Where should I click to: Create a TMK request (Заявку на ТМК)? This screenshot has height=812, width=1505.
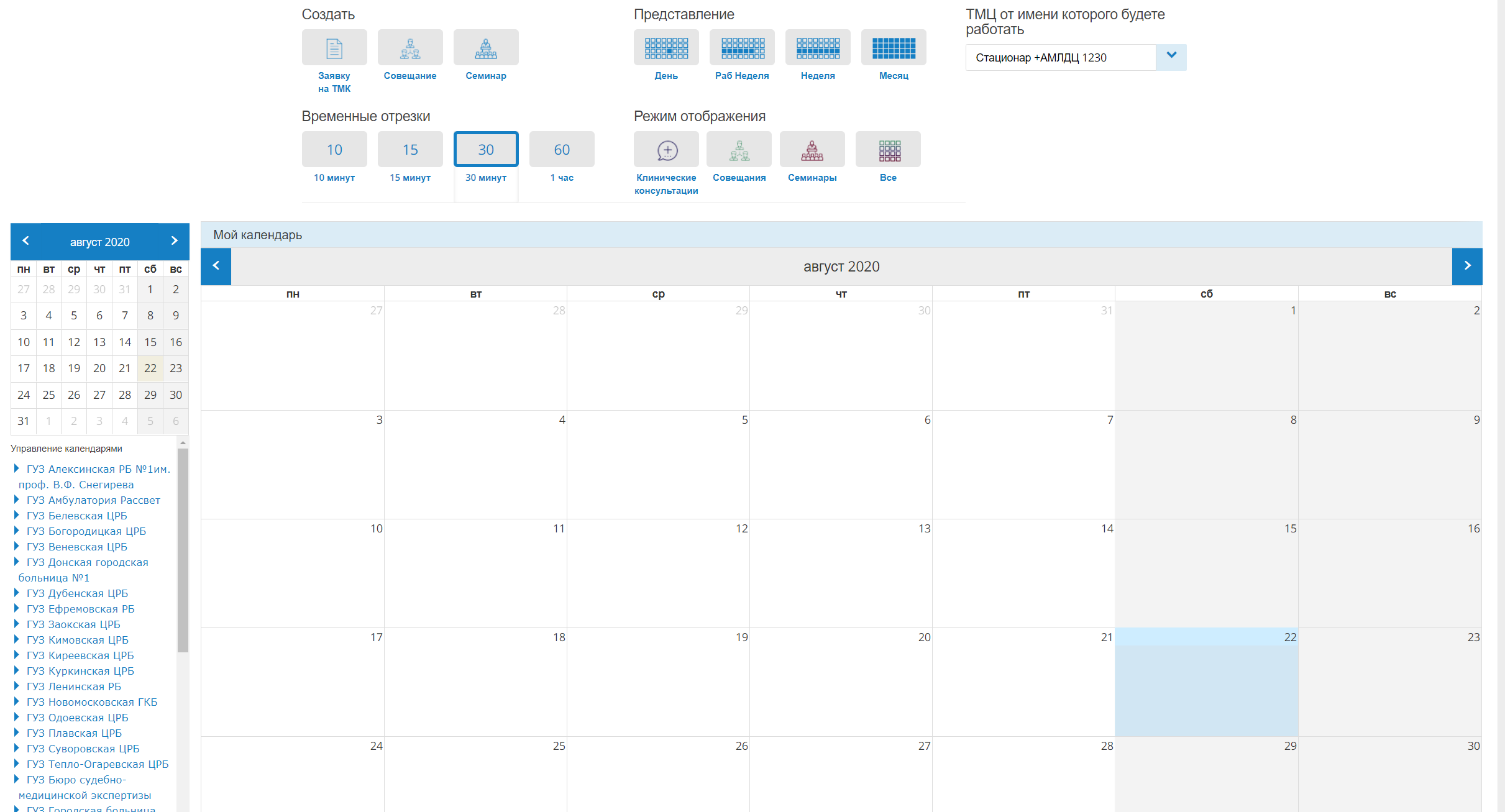point(334,48)
